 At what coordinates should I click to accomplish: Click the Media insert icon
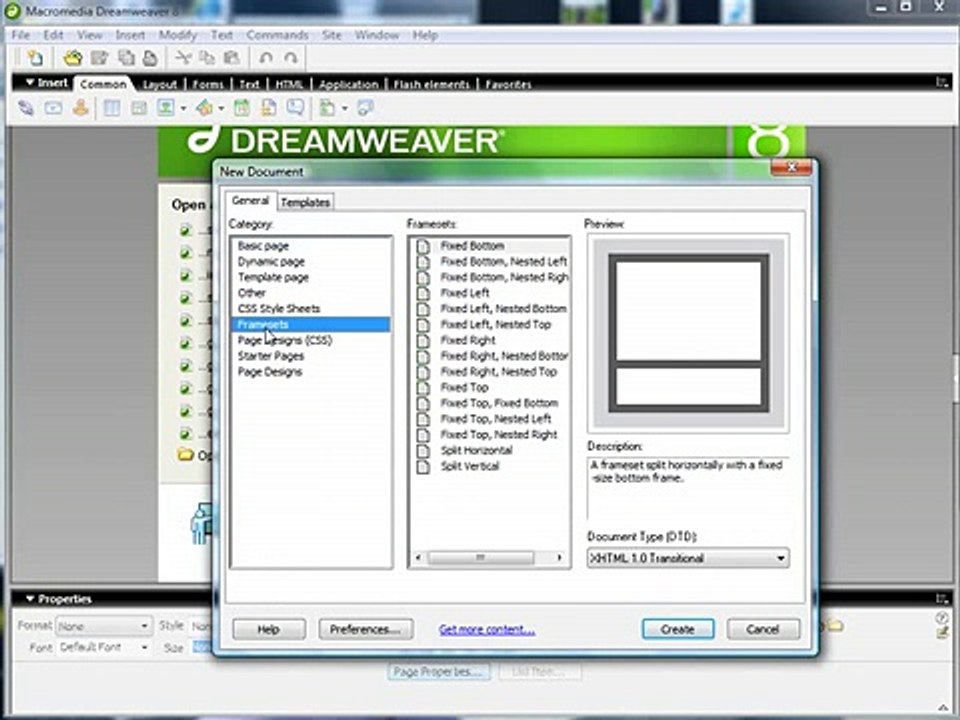tap(204, 108)
